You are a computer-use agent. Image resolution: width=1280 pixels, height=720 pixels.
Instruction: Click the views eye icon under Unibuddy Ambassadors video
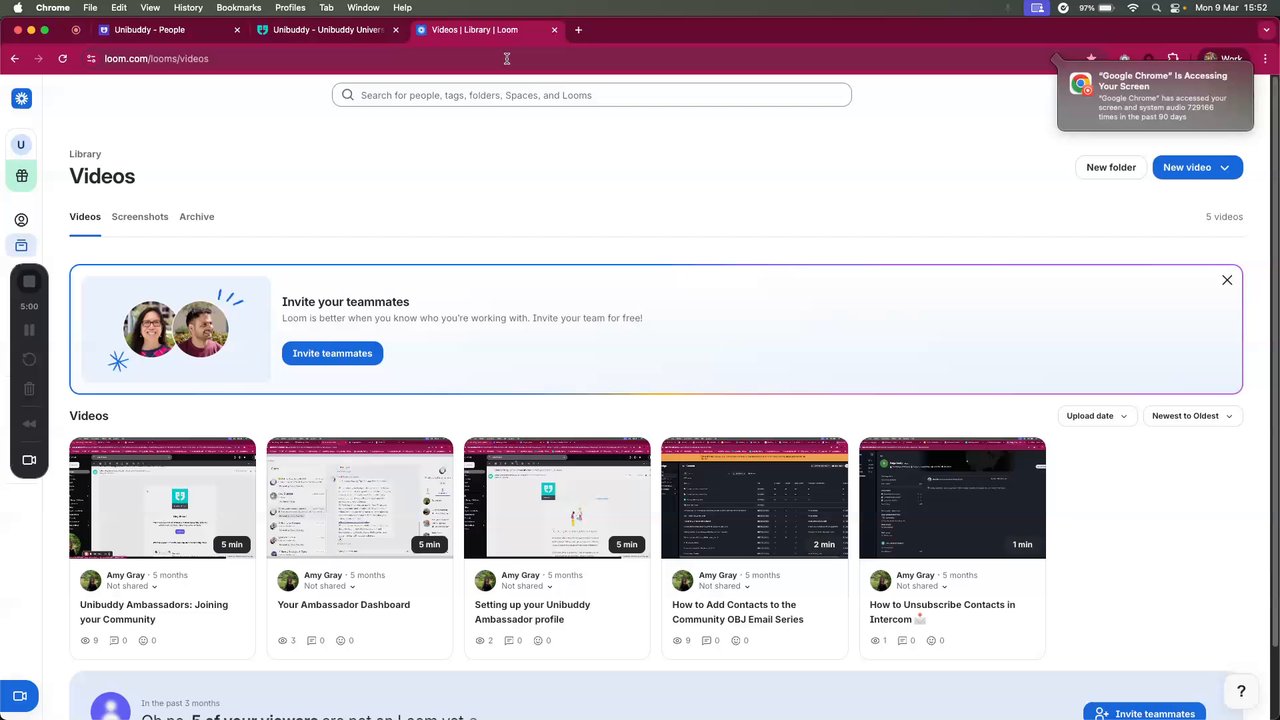(x=85, y=640)
